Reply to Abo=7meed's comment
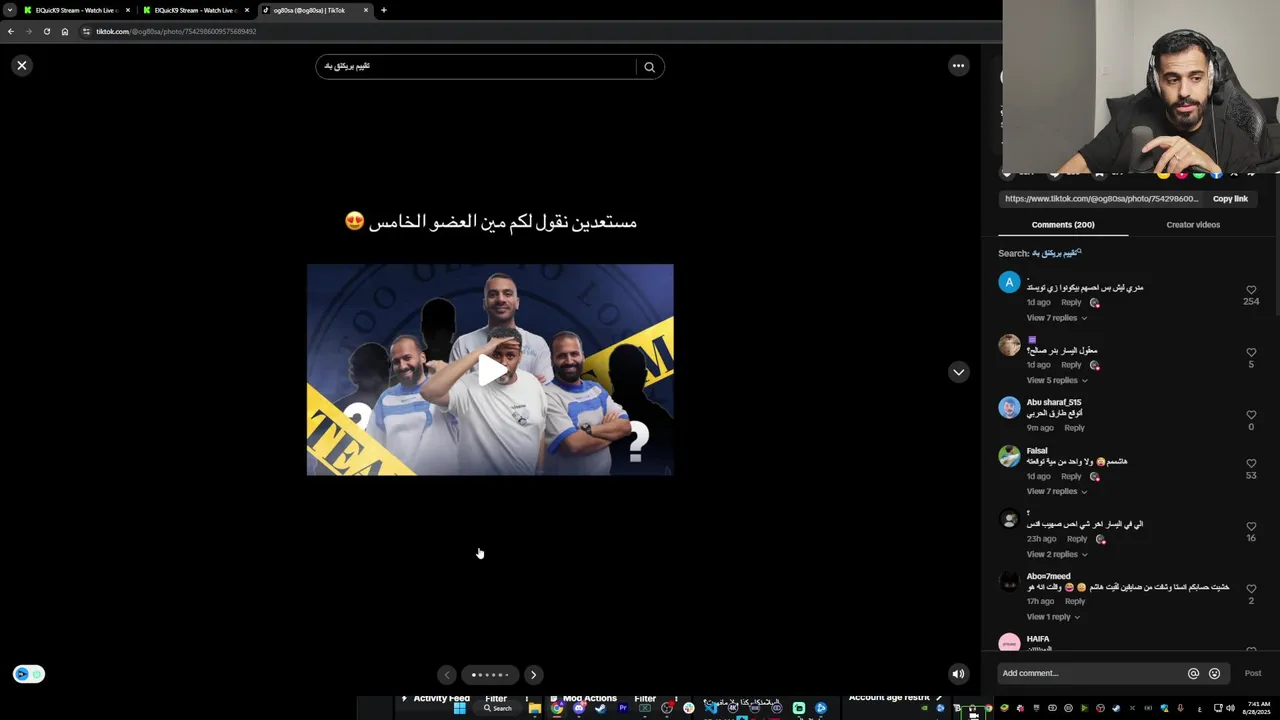 pyautogui.click(x=1075, y=601)
